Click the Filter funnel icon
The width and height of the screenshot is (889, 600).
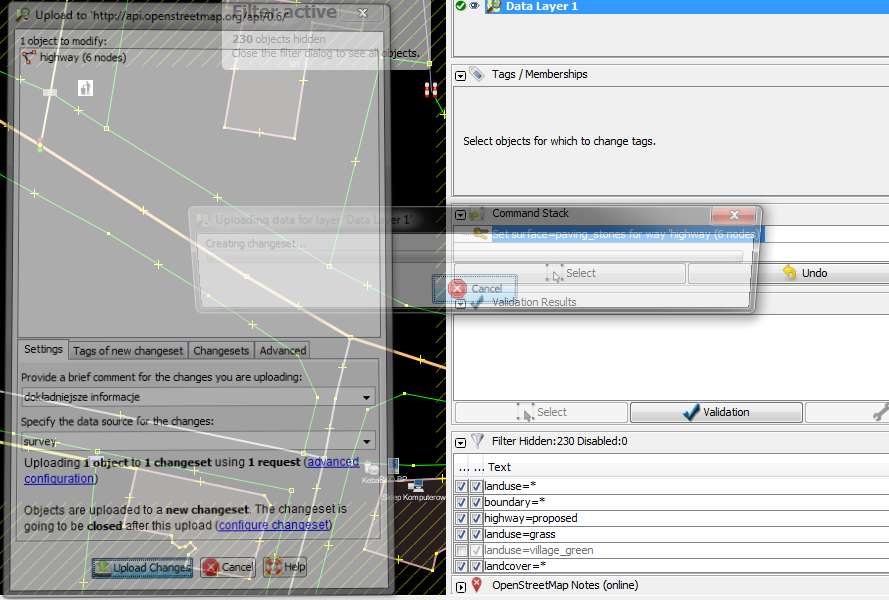coord(477,440)
